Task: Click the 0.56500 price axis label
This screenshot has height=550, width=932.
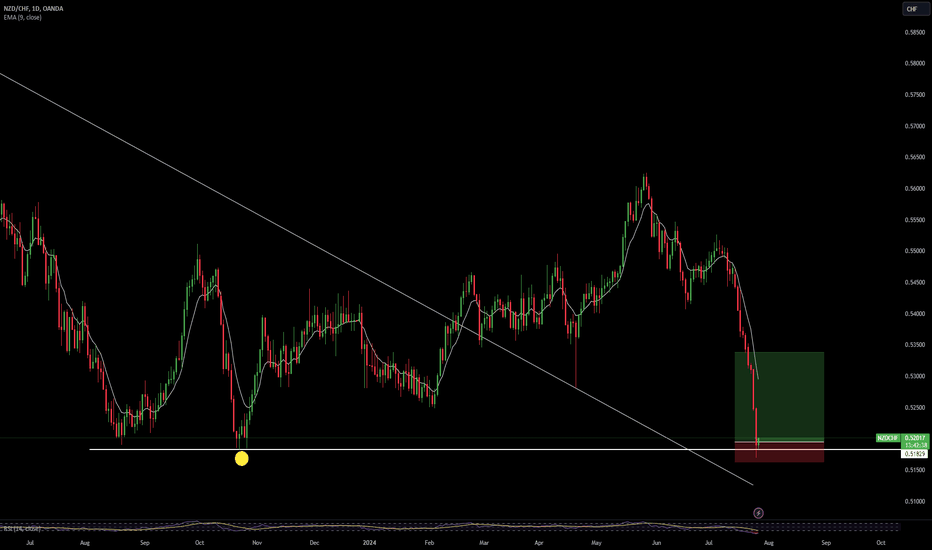Action: click(x=914, y=158)
